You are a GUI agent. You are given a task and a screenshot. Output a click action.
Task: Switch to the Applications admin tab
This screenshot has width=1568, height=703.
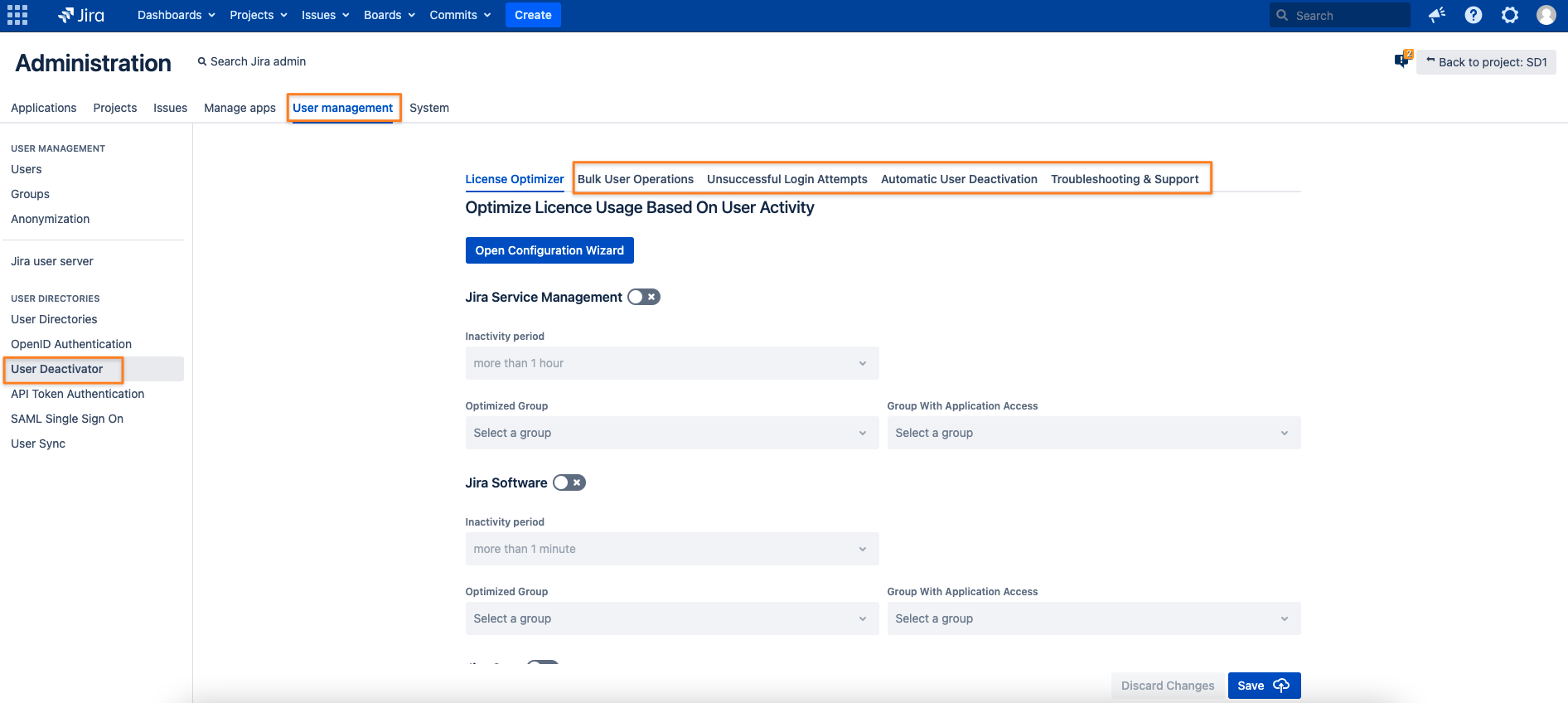pyautogui.click(x=44, y=108)
